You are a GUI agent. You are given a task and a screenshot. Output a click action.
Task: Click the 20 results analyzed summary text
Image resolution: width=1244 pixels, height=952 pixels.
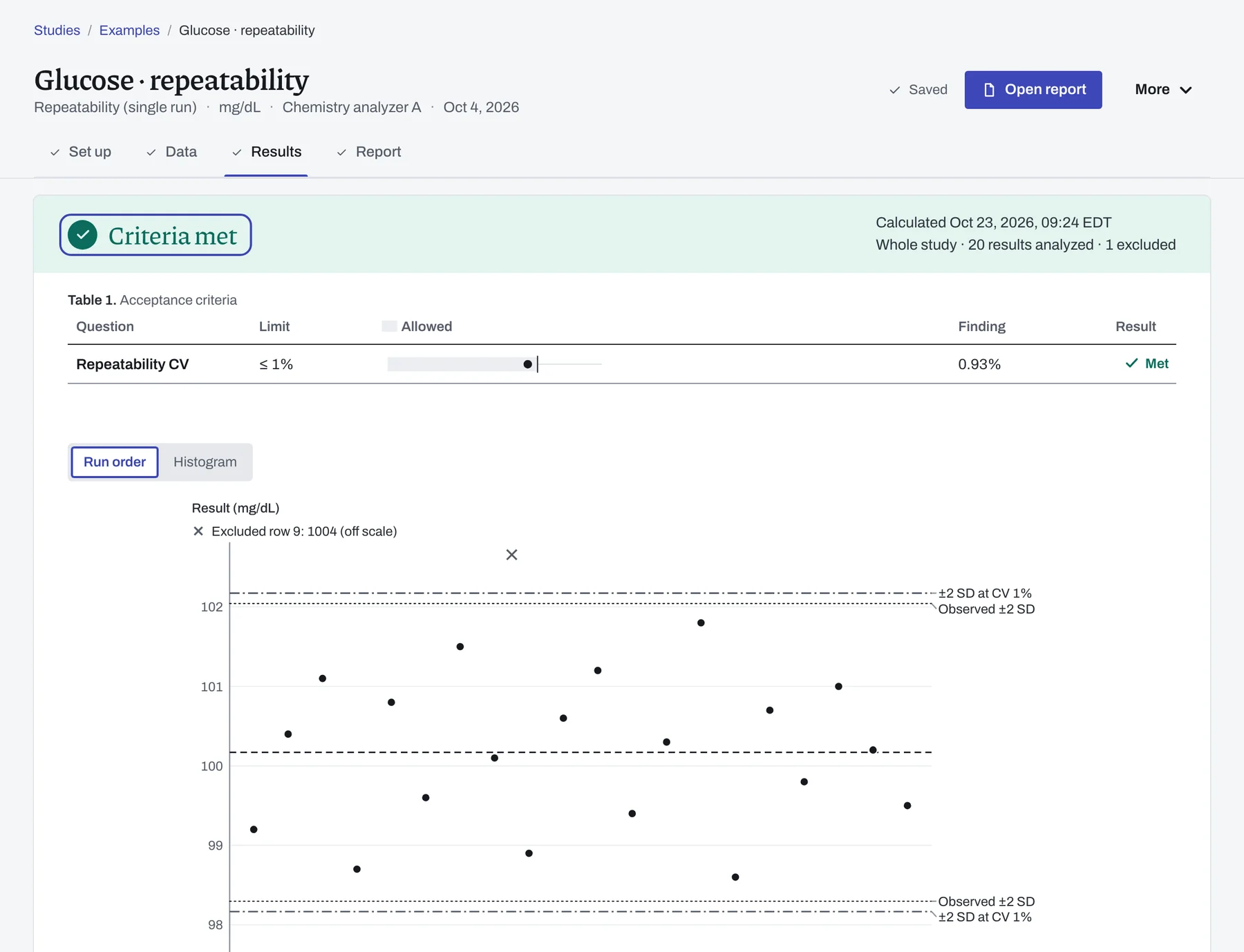1030,245
